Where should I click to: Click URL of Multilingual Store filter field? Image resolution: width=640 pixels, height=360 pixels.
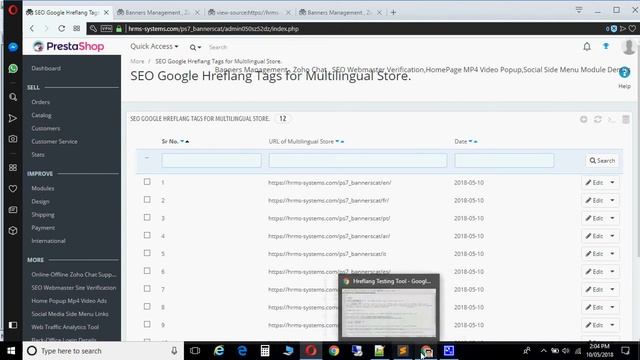pos(358,160)
